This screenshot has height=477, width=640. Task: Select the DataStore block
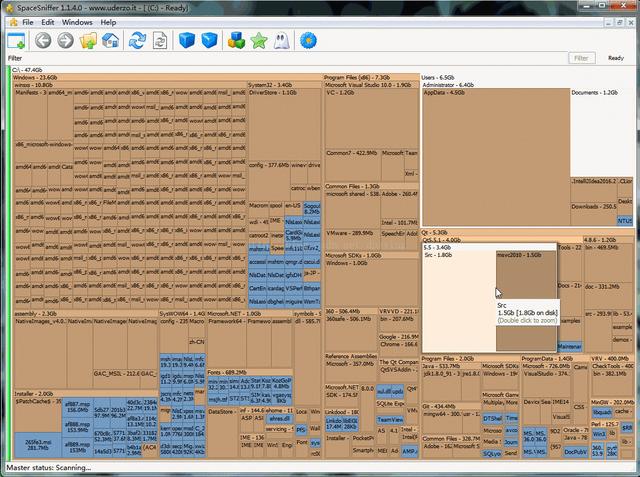click(x=222, y=433)
